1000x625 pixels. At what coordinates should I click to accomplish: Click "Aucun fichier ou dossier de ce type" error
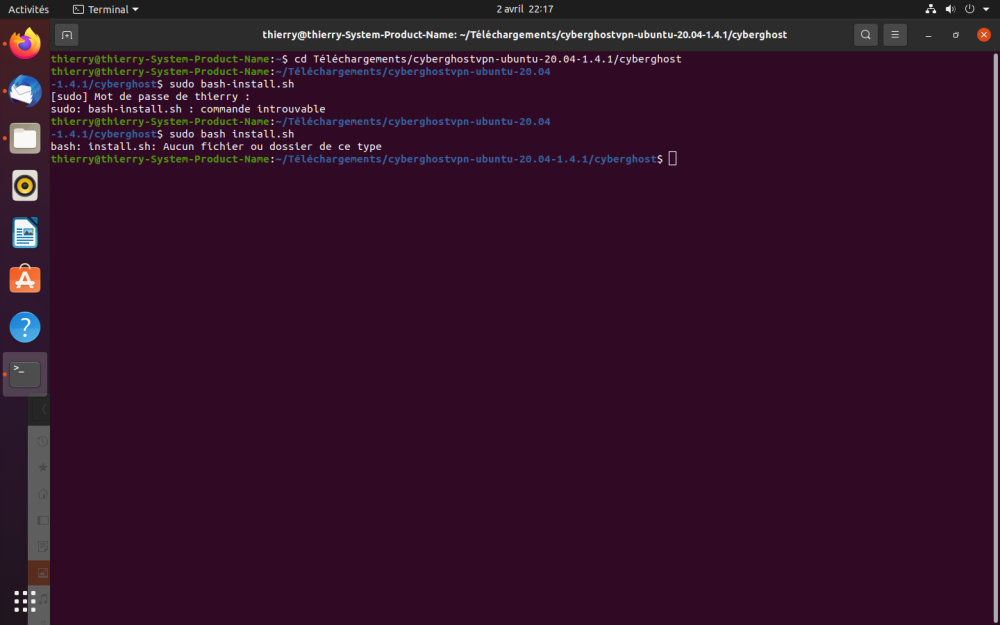click(x=272, y=147)
